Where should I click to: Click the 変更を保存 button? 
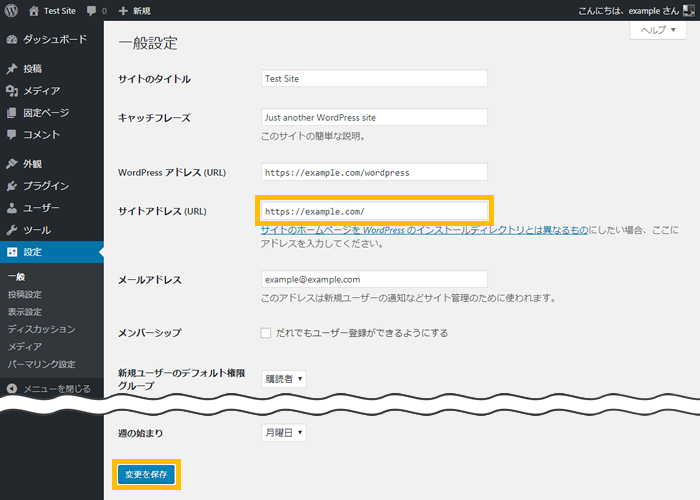pyautogui.click(x=145, y=473)
